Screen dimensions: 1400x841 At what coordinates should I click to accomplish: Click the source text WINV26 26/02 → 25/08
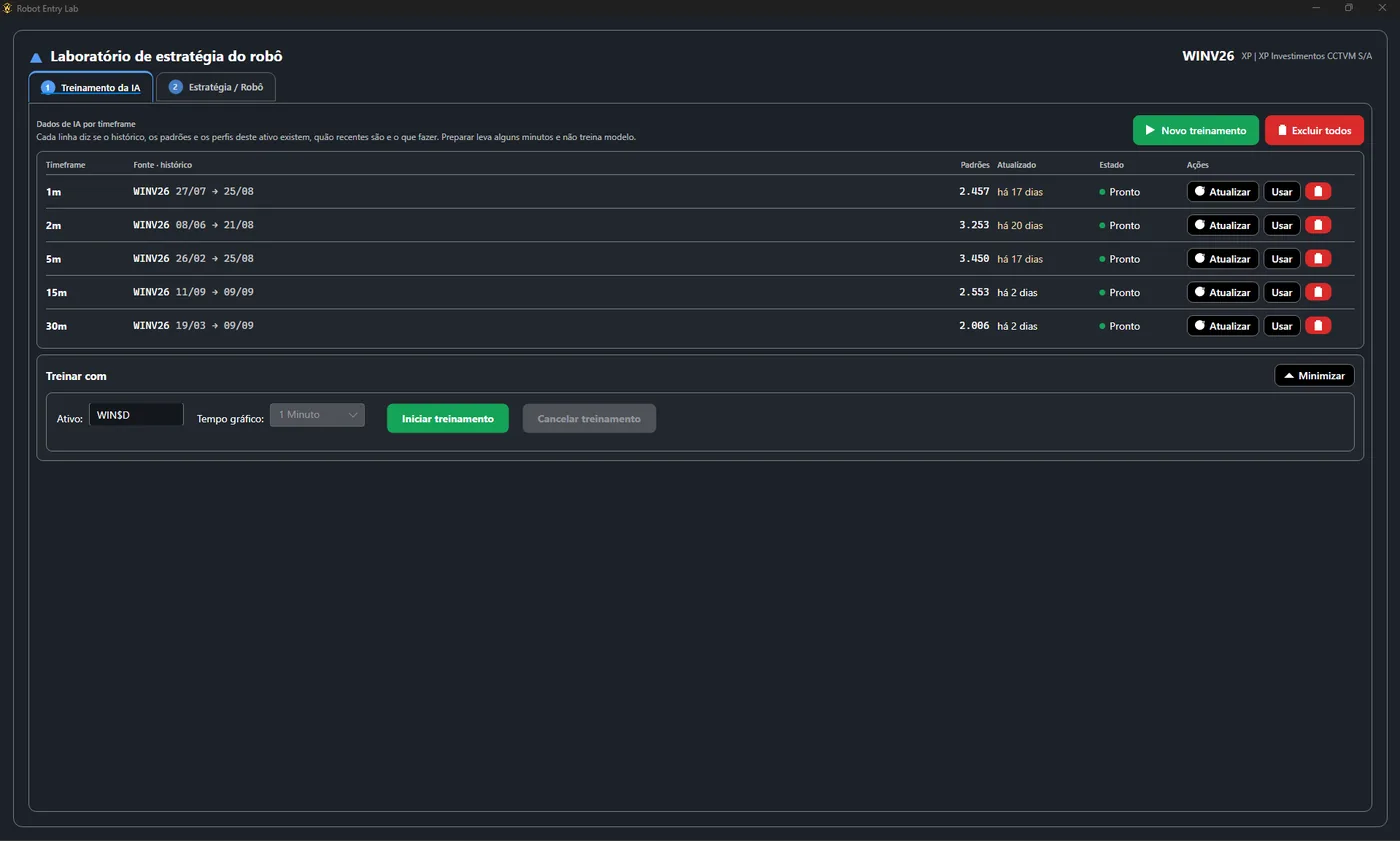point(193,258)
